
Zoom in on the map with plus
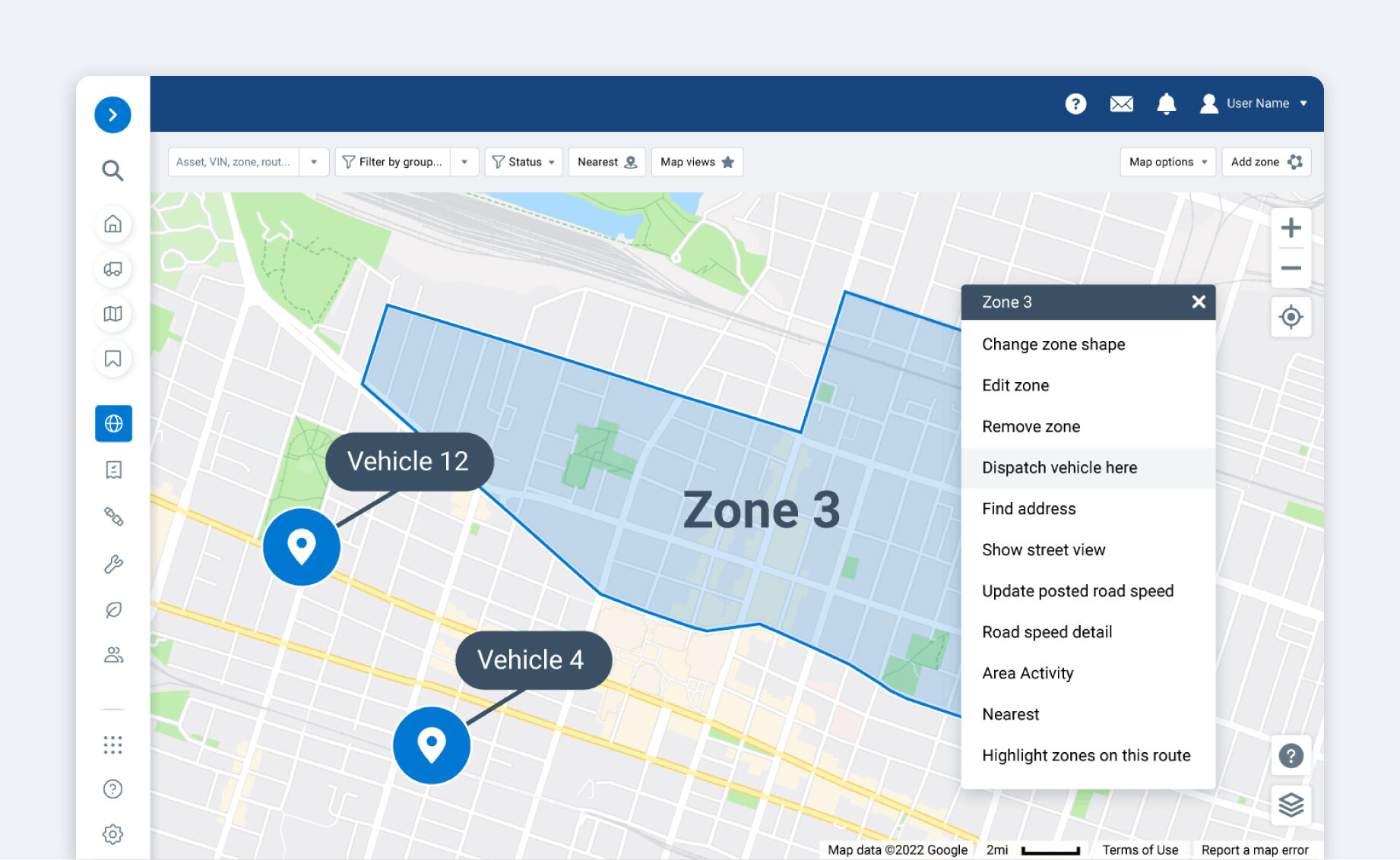click(1291, 228)
